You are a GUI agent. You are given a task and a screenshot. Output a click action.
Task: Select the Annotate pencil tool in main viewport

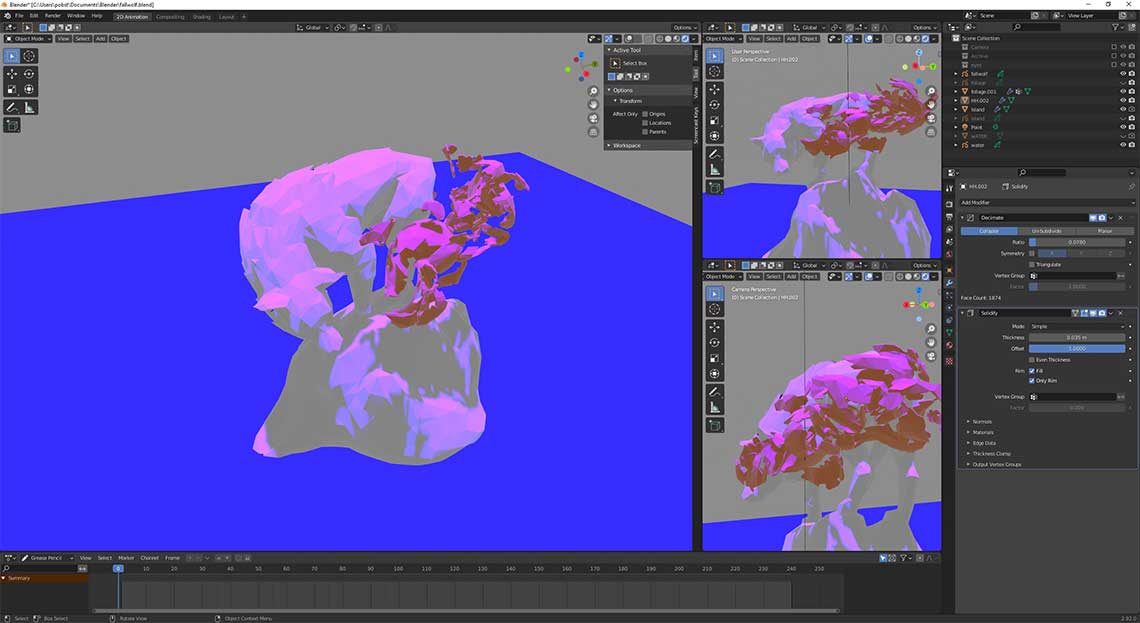tap(12, 107)
